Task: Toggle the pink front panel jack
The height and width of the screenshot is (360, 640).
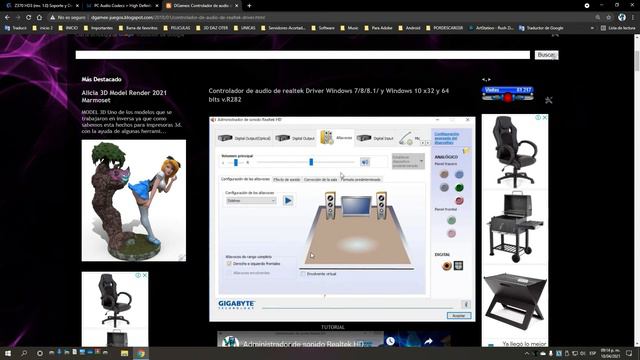Action: pos(451,234)
